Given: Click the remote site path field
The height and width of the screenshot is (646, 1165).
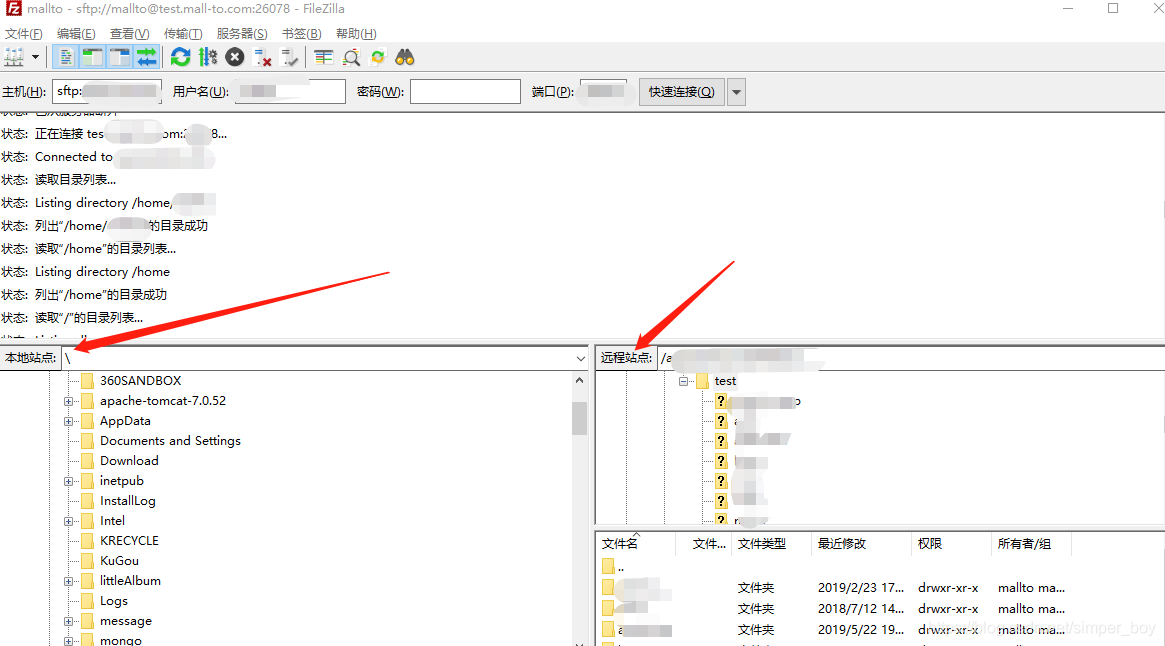Looking at the screenshot, I should pos(910,358).
